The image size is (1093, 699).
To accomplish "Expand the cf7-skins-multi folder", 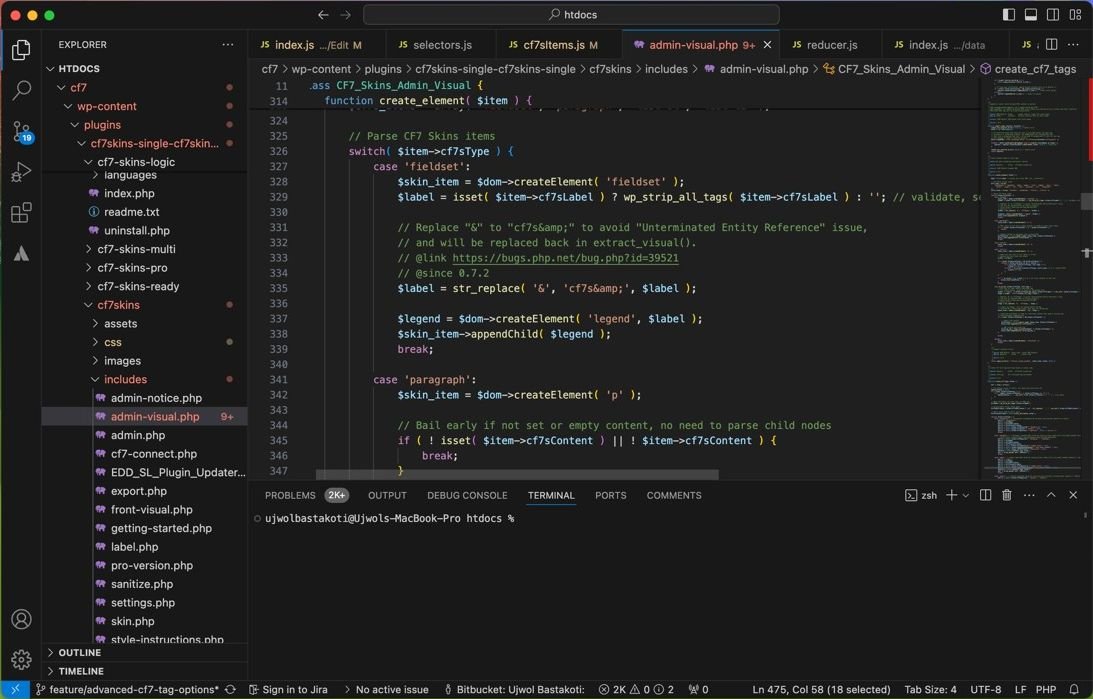I will click(x=136, y=249).
